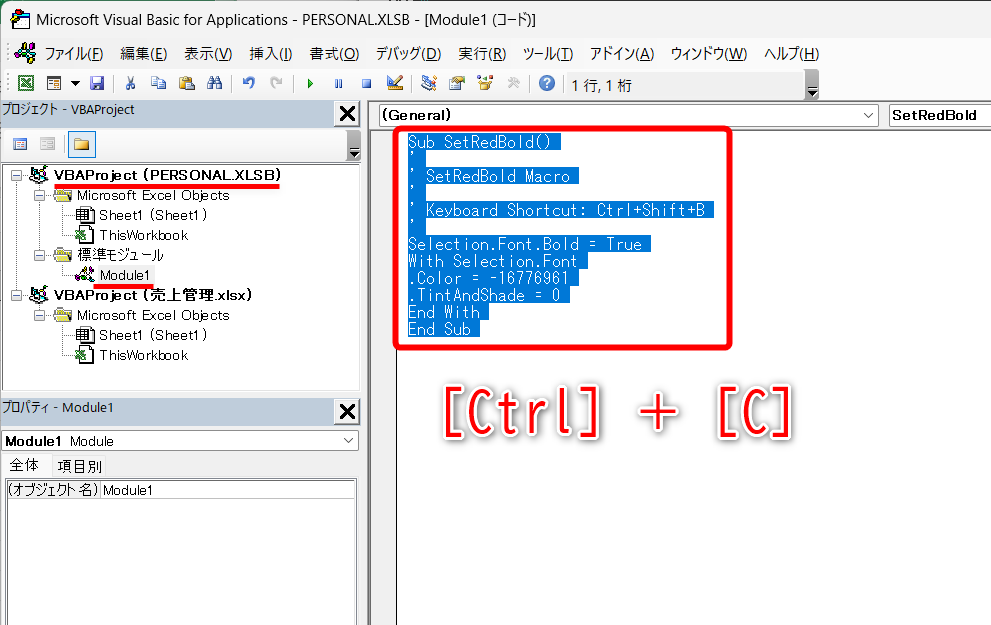The image size is (991, 625).
Task: Click the .Color = -16776961 code line
Action: [488, 278]
